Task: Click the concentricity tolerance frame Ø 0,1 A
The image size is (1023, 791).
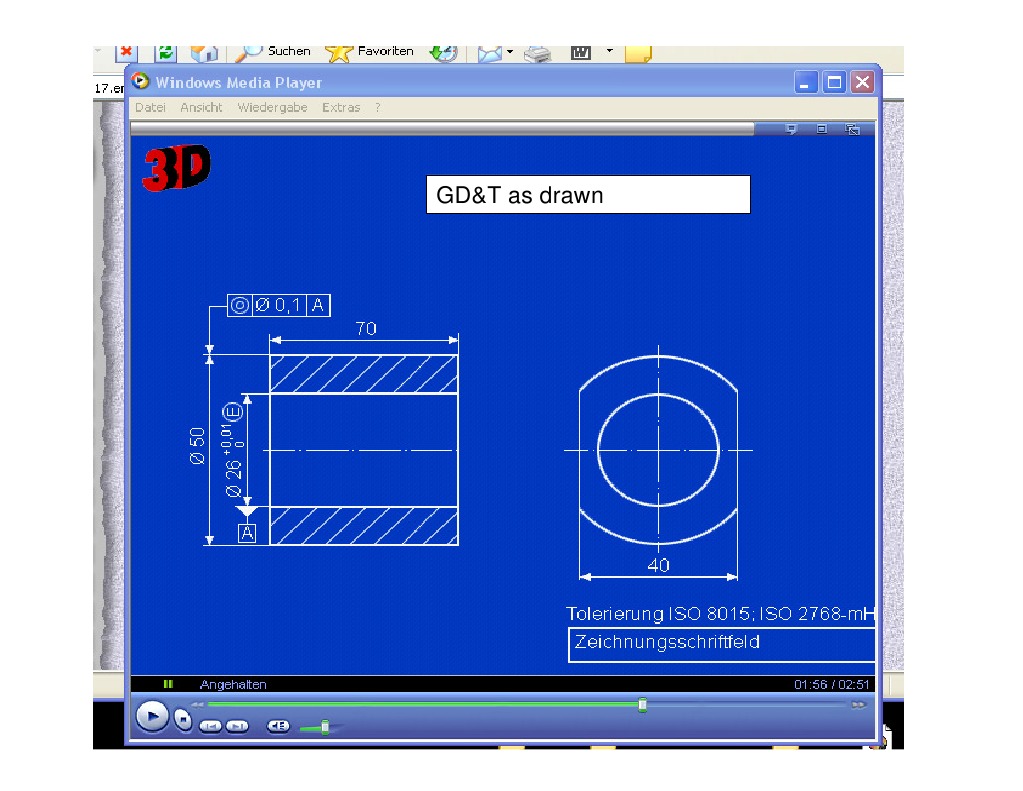Action: 279,305
